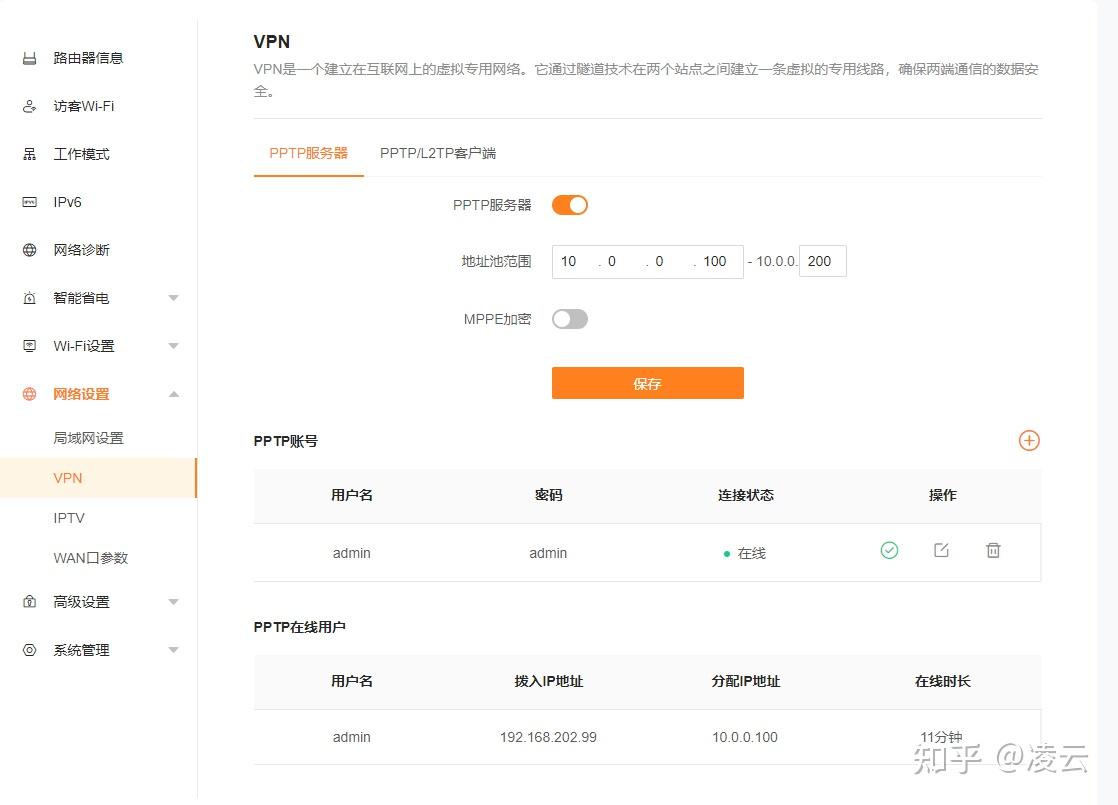Click the green check icon for admin

889,550
